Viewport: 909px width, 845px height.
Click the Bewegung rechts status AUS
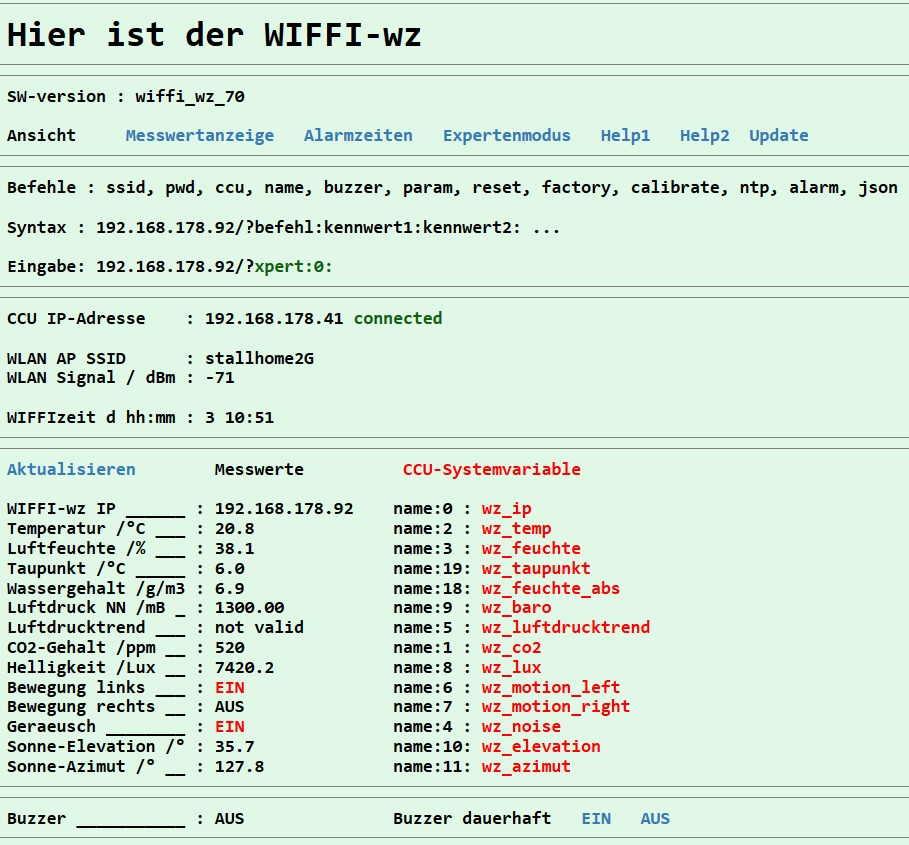coord(230,706)
